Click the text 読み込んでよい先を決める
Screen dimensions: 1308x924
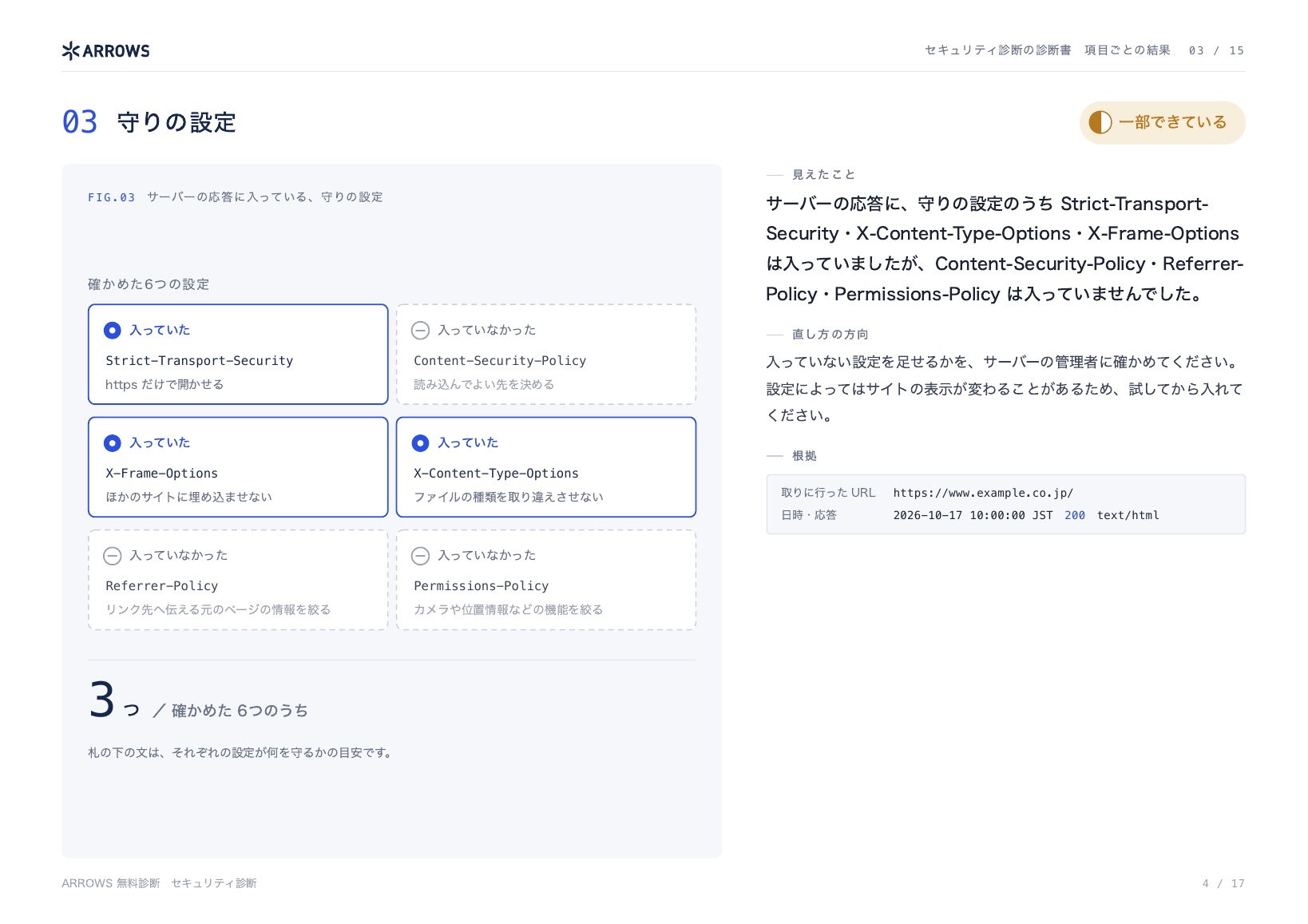[484, 384]
